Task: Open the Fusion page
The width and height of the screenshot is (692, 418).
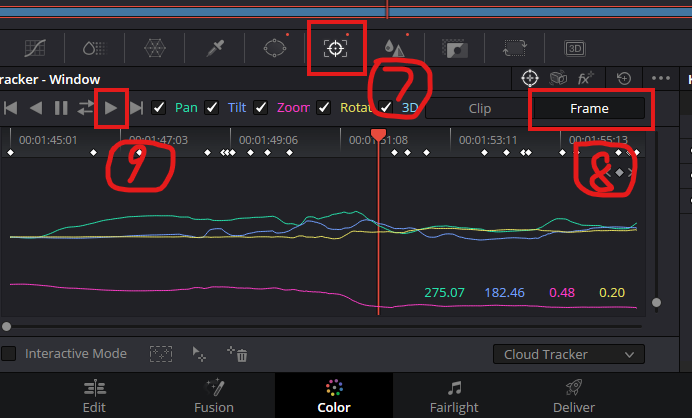Action: (x=214, y=396)
